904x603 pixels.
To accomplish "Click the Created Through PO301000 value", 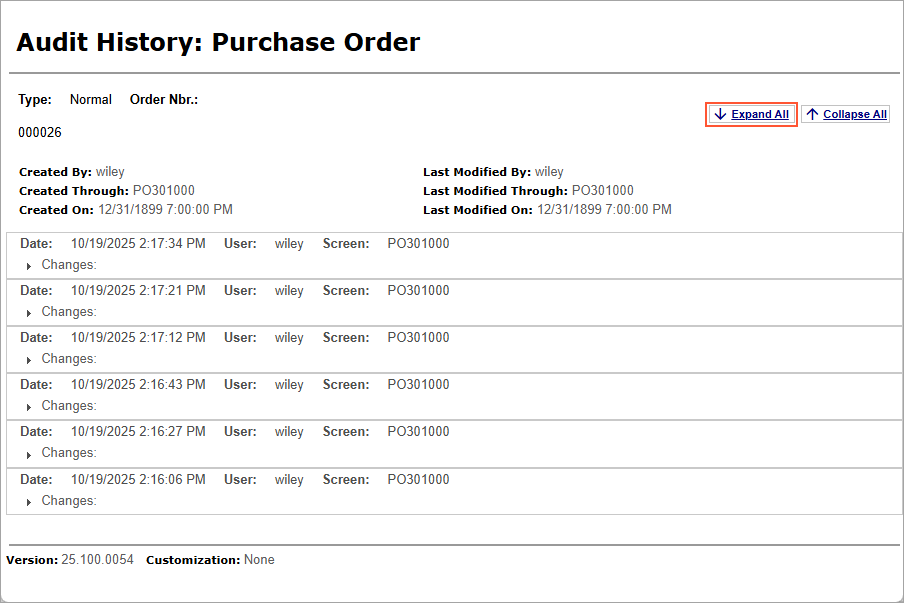I will (x=164, y=191).
